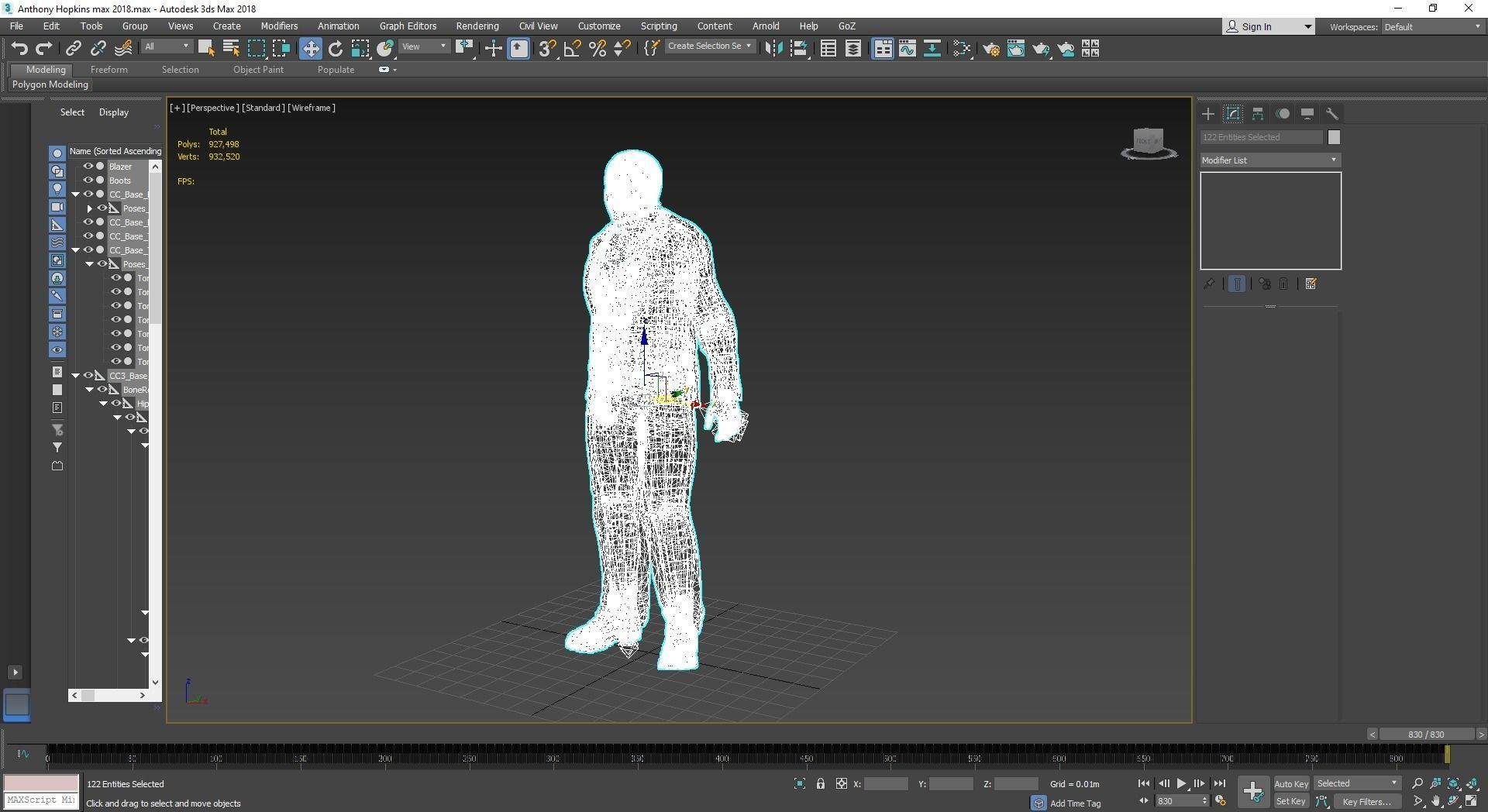Open the Modifier List dropdown
The height and width of the screenshot is (812, 1488).
coord(1270,160)
